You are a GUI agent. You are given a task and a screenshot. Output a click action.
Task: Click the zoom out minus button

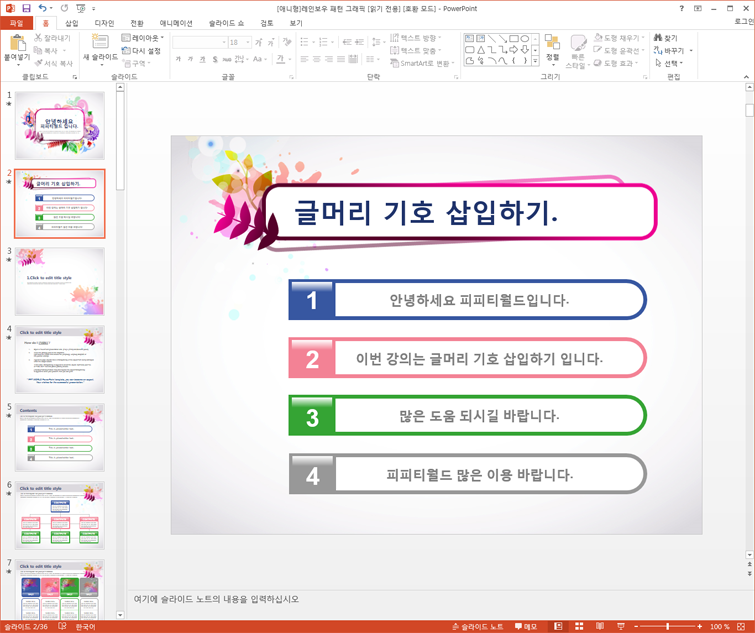coord(636,626)
